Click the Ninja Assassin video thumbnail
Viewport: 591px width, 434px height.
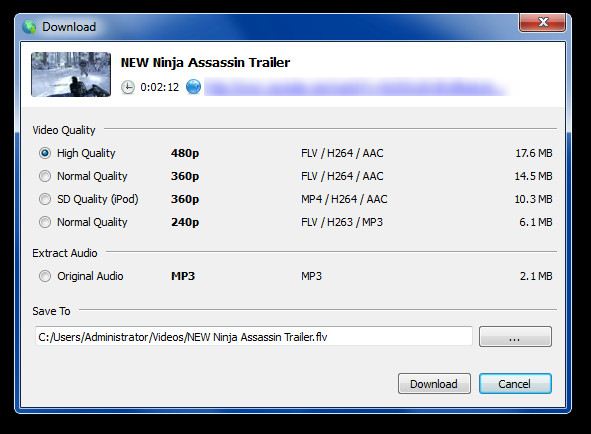[x=71, y=74]
